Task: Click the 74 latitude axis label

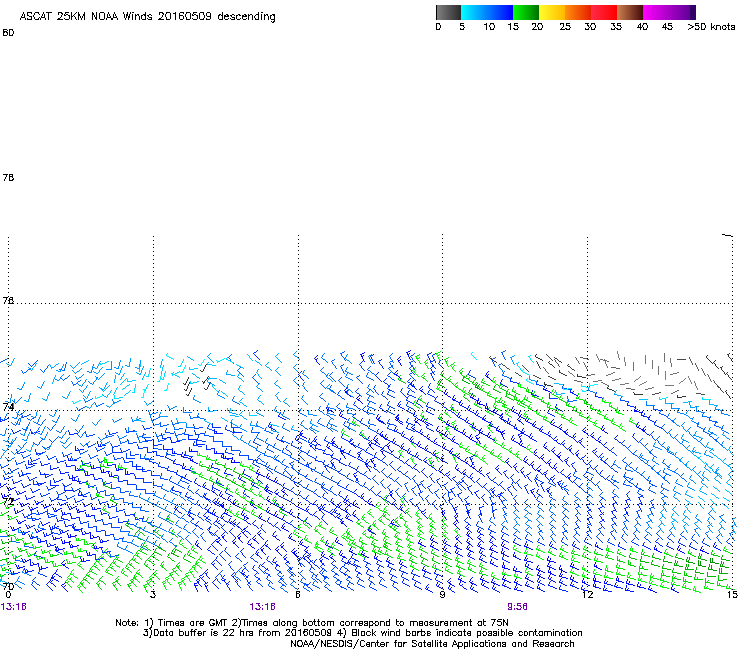Action: click(x=8, y=406)
